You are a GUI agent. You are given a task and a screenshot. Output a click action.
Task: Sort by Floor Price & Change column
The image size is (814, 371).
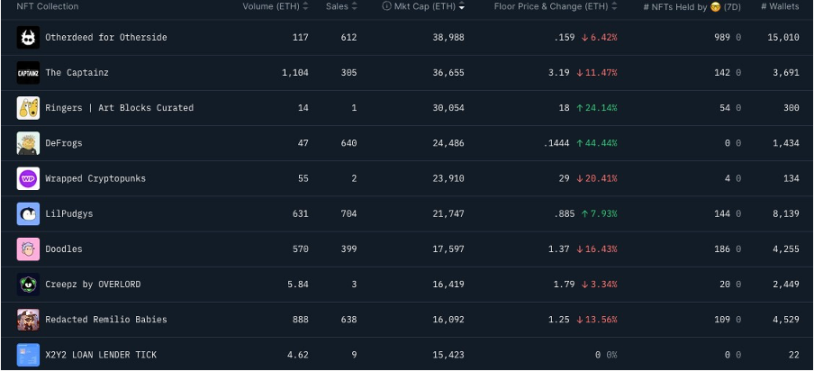[x=555, y=7]
